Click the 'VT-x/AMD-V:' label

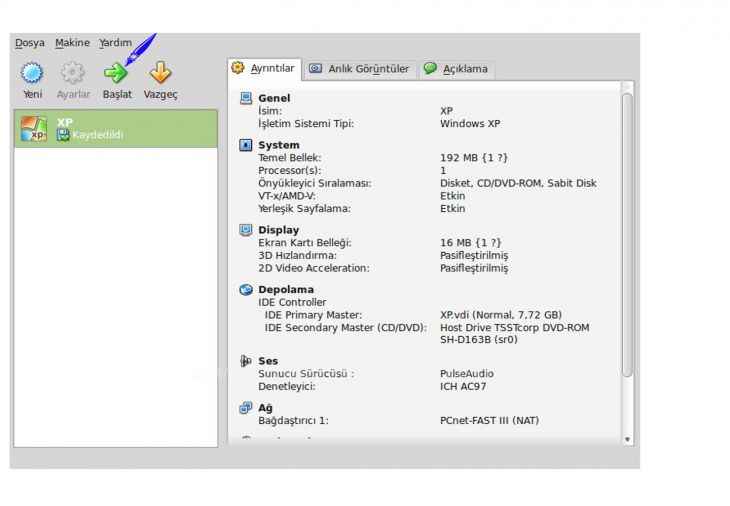point(287,196)
